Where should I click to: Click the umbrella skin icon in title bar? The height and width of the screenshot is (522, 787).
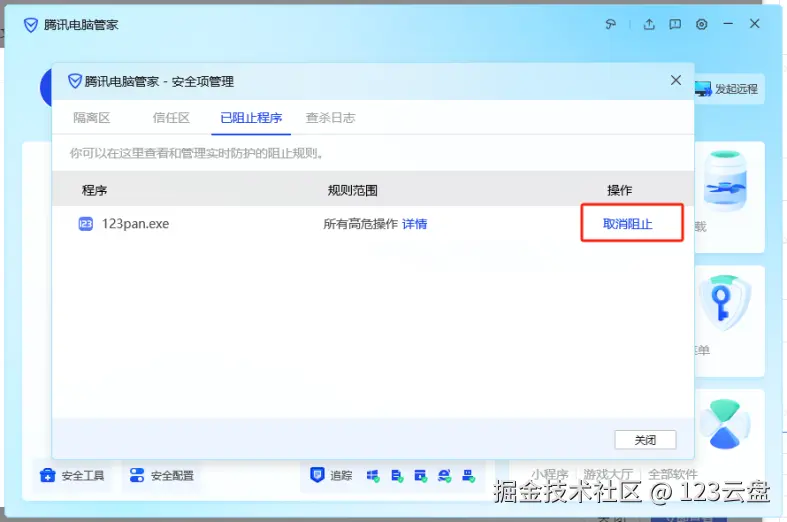(610, 24)
